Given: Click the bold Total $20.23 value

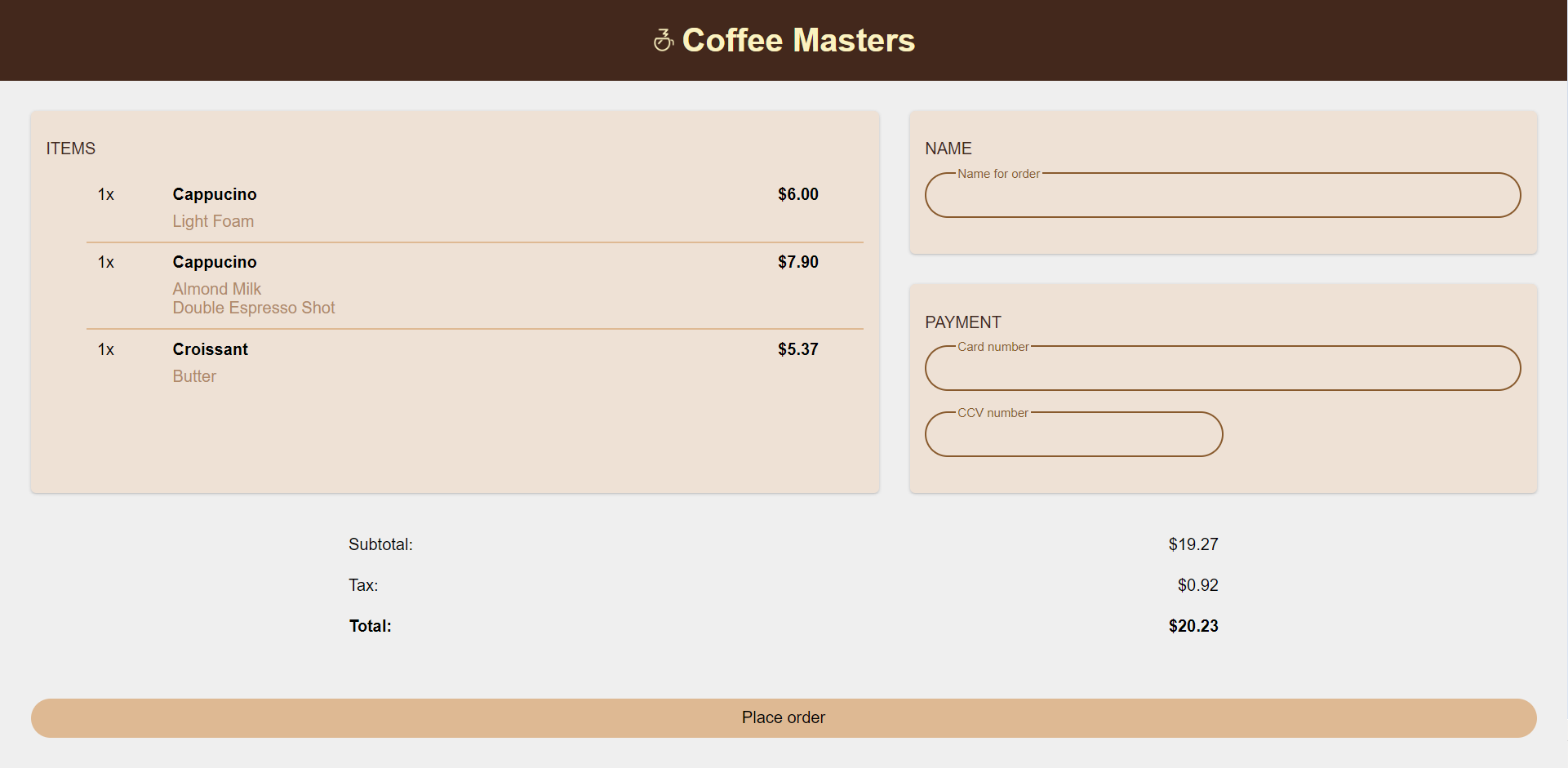Looking at the screenshot, I should click(x=1193, y=626).
